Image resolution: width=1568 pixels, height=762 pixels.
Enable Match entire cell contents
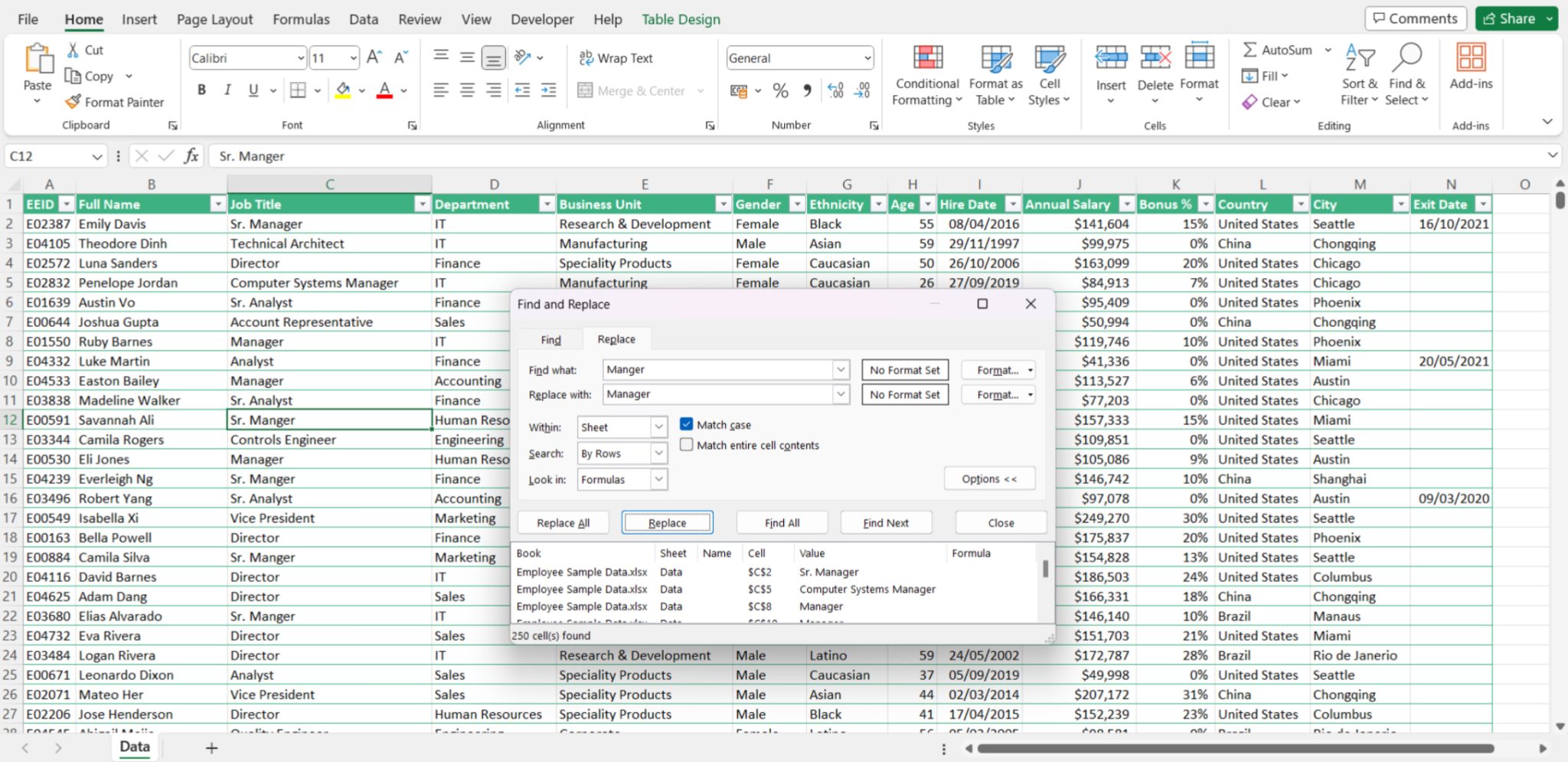pyautogui.click(x=687, y=444)
